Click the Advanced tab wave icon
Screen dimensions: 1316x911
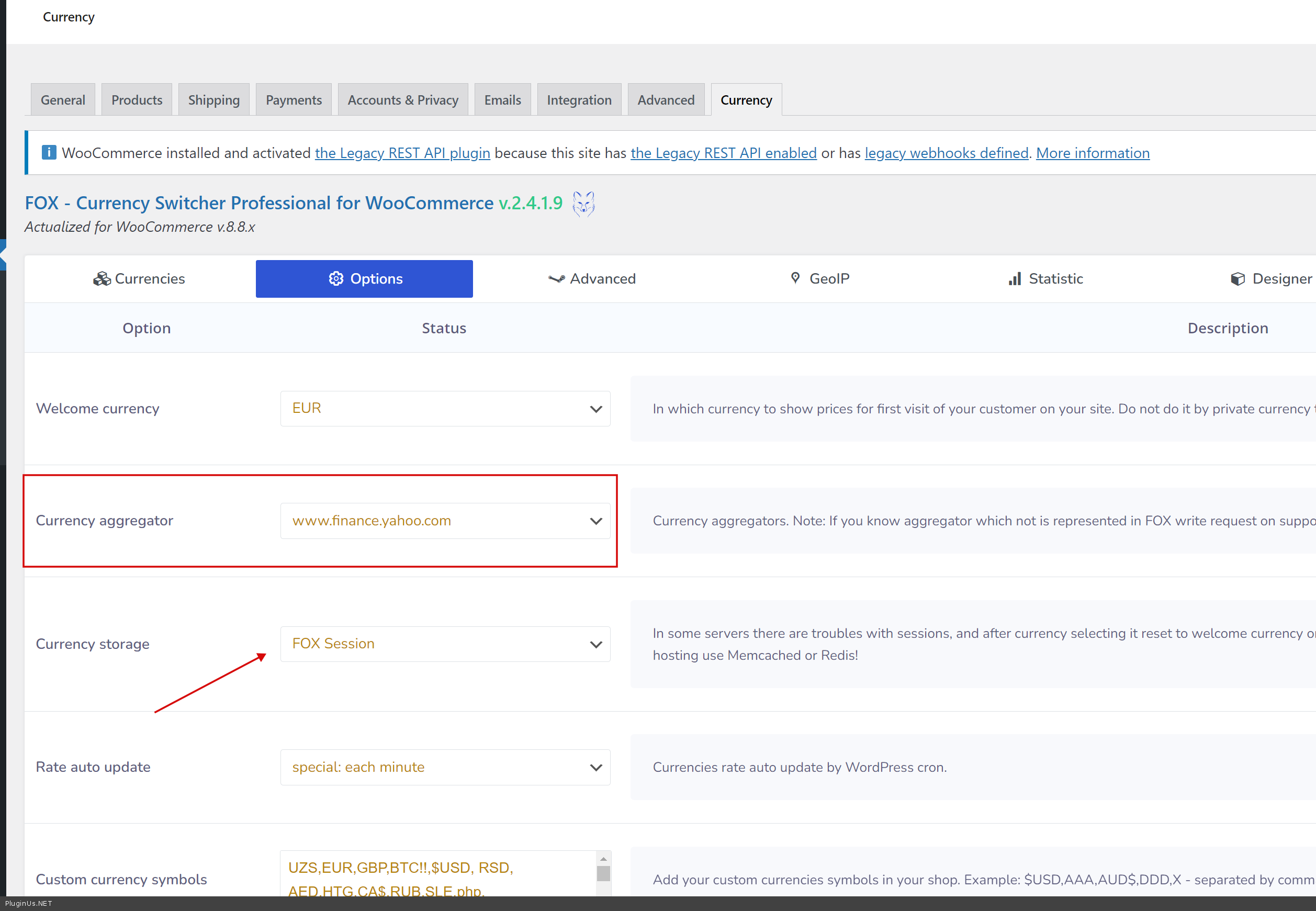coord(556,278)
